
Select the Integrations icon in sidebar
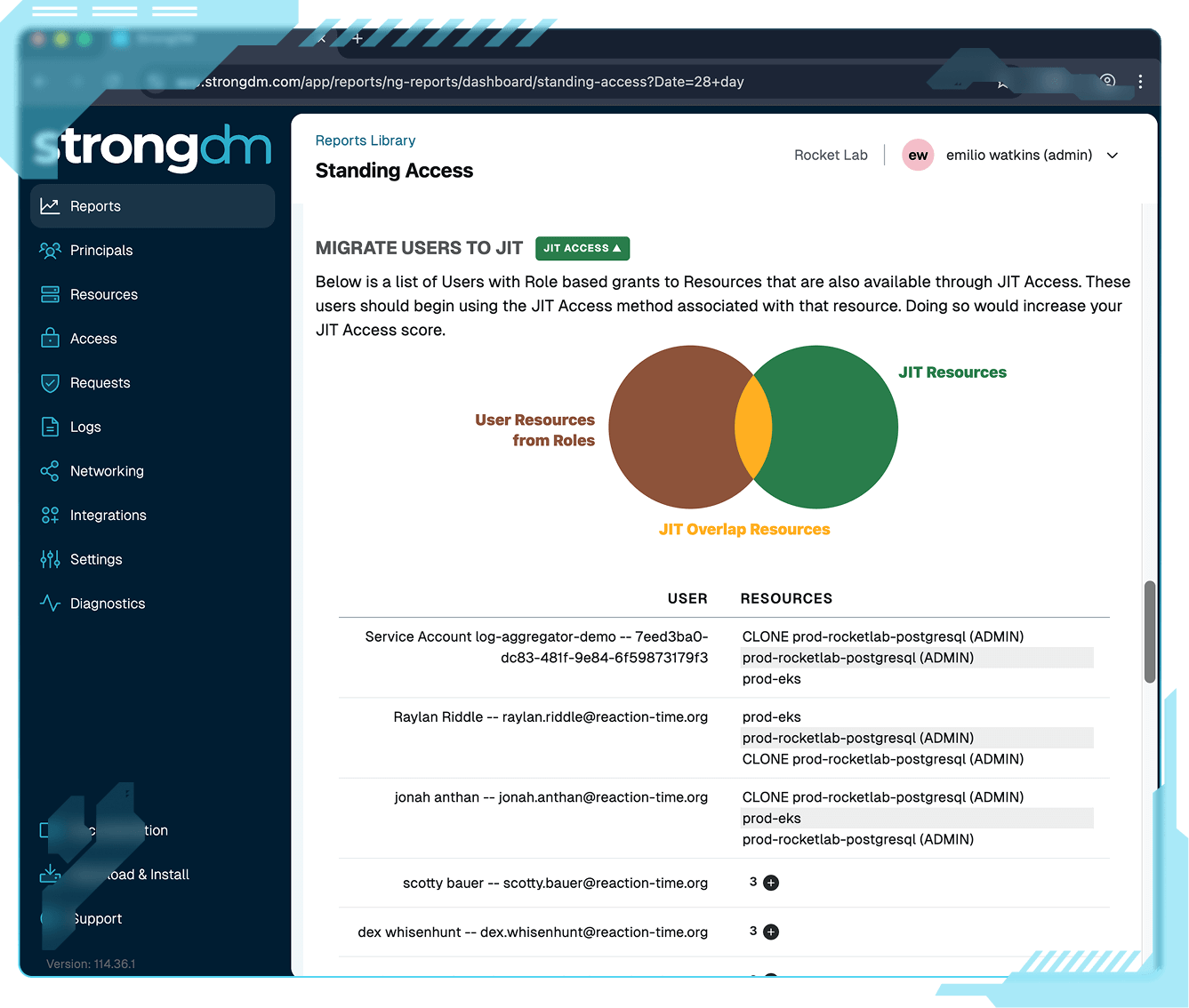pos(50,516)
